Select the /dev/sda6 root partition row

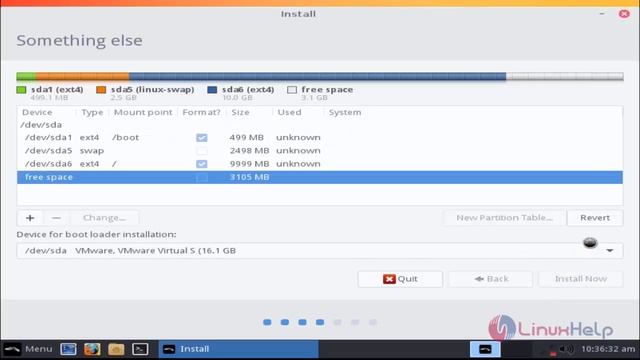pos(320,164)
